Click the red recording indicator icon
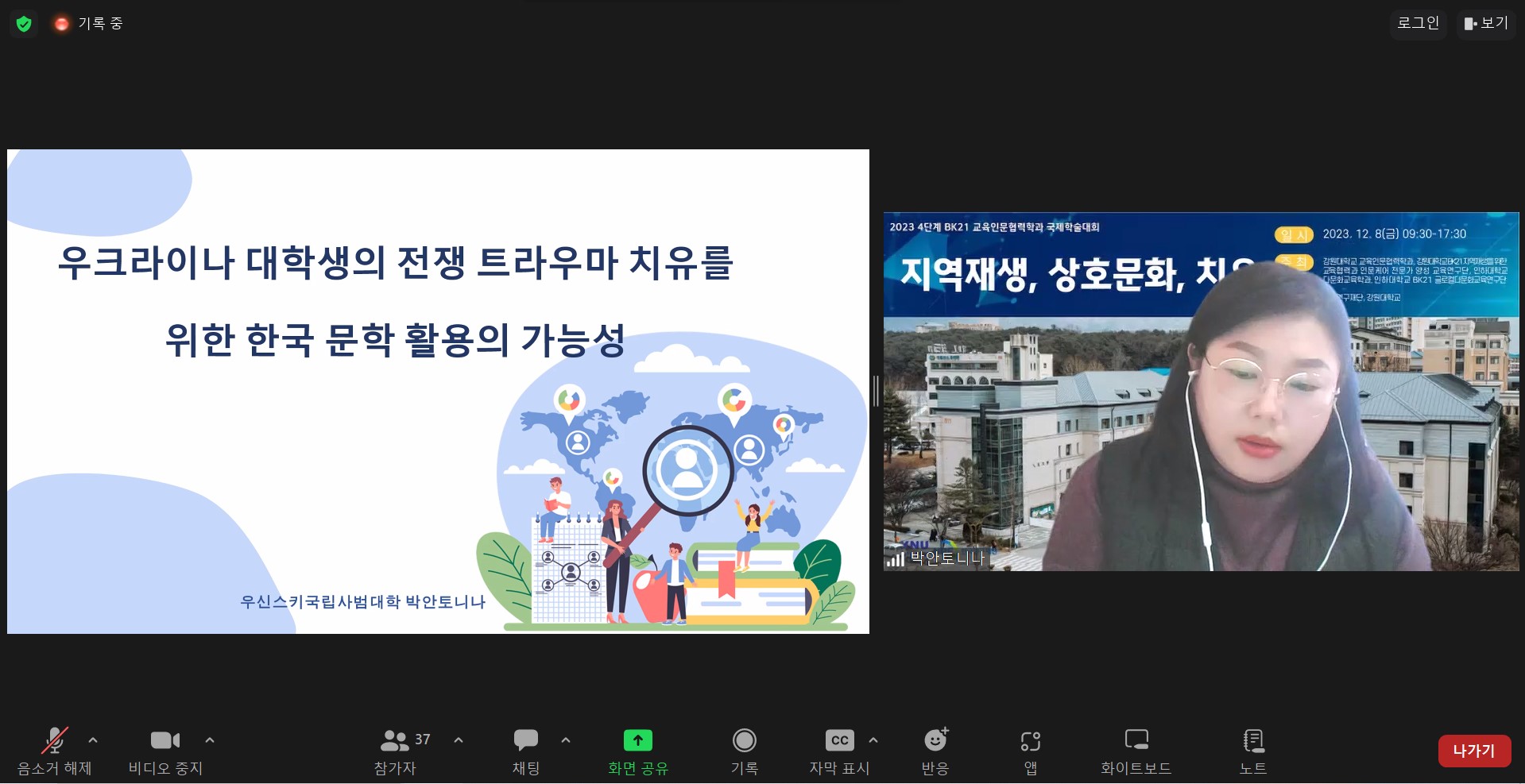Screen dimensions: 1525x784 [x=61, y=24]
